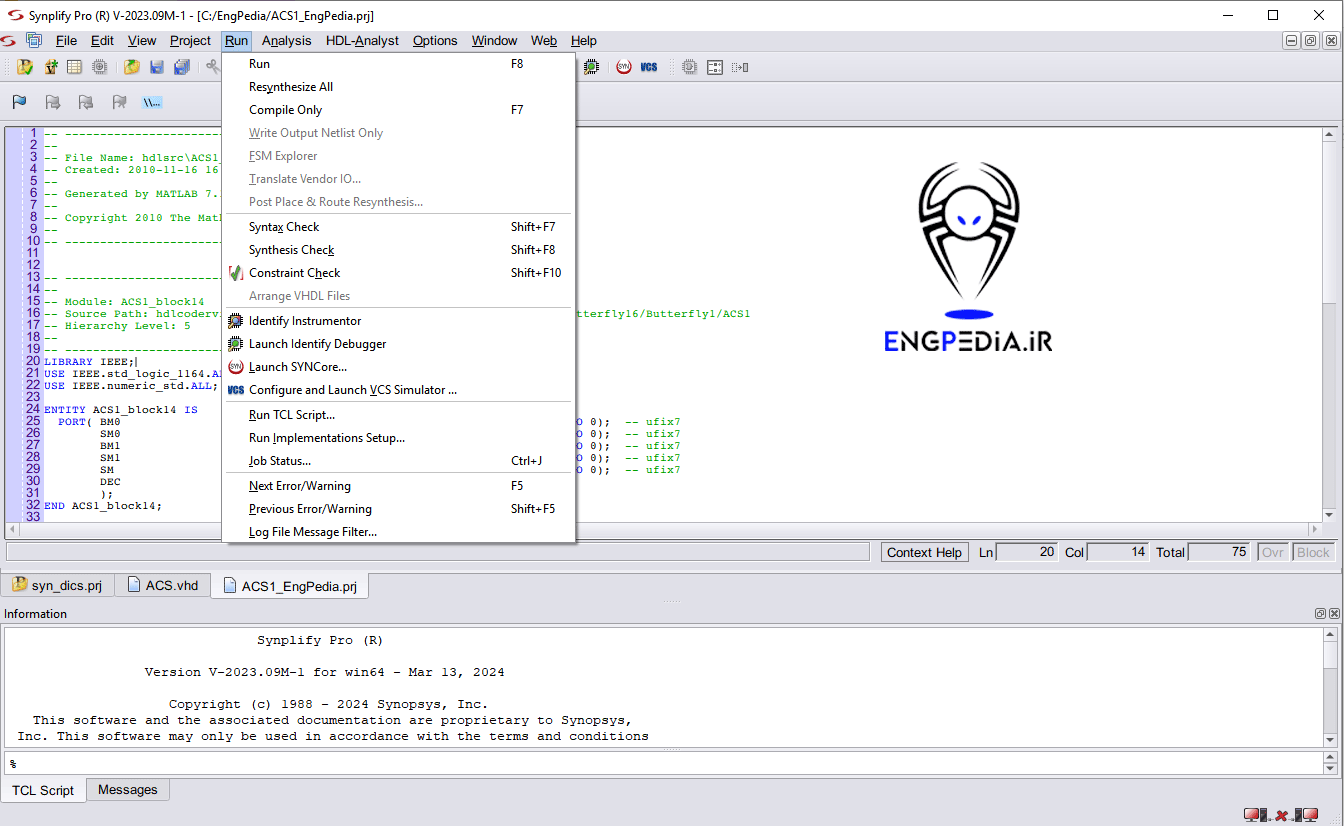Click the gray flag icon next to blue flag
The width and height of the screenshot is (1344, 826).
pyautogui.click(x=53, y=102)
